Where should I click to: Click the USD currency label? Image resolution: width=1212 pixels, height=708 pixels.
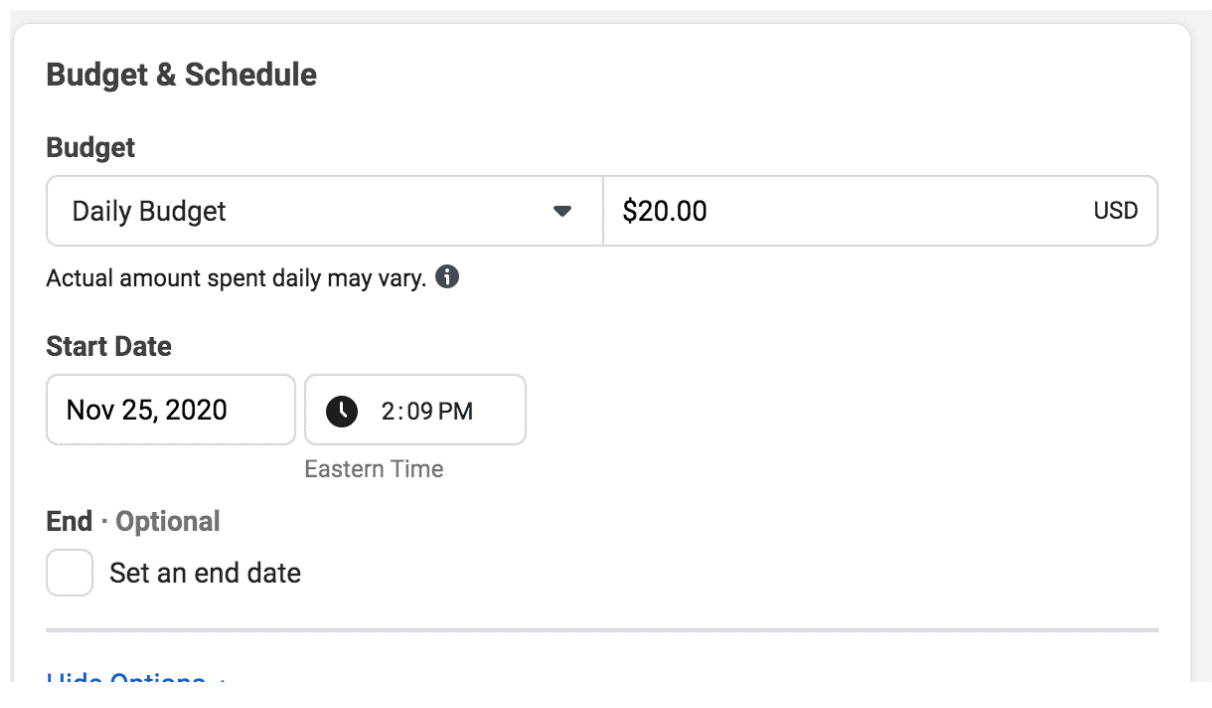(x=1116, y=212)
